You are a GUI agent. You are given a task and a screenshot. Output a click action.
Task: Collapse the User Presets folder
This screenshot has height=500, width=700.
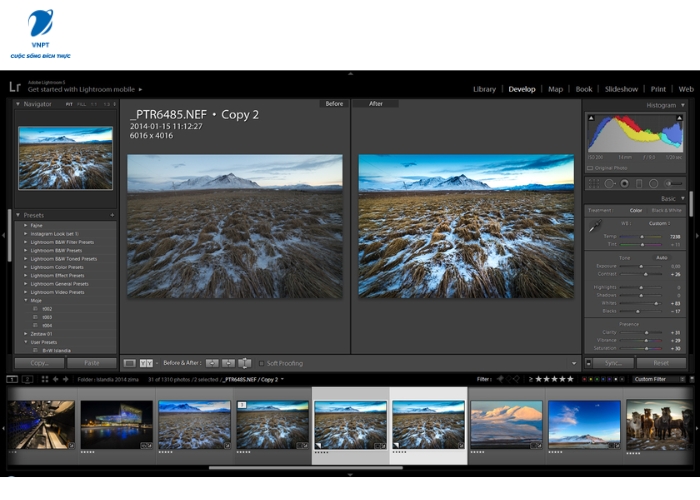tap(25, 342)
